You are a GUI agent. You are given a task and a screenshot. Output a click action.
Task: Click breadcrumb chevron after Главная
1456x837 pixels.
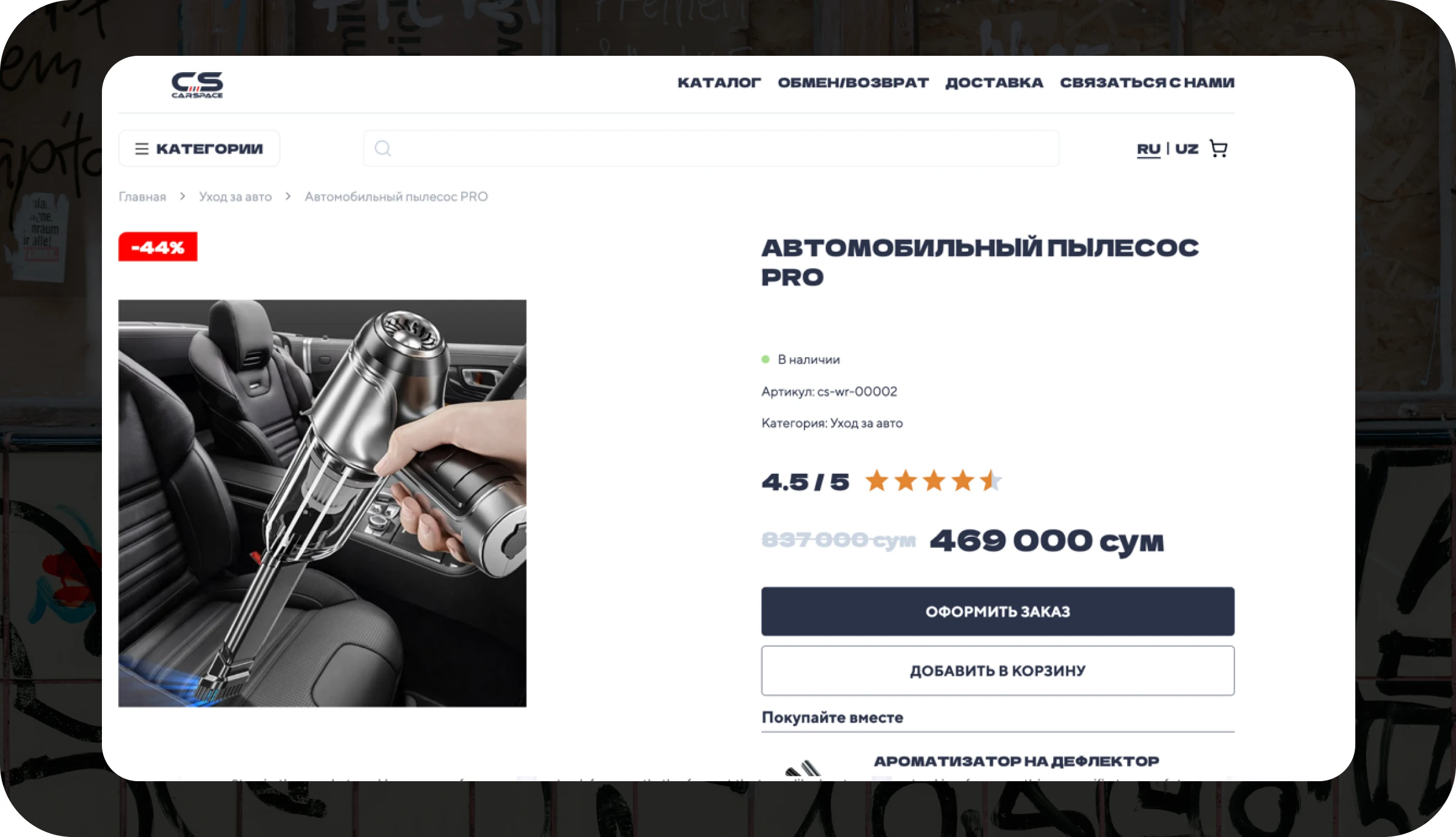182,197
